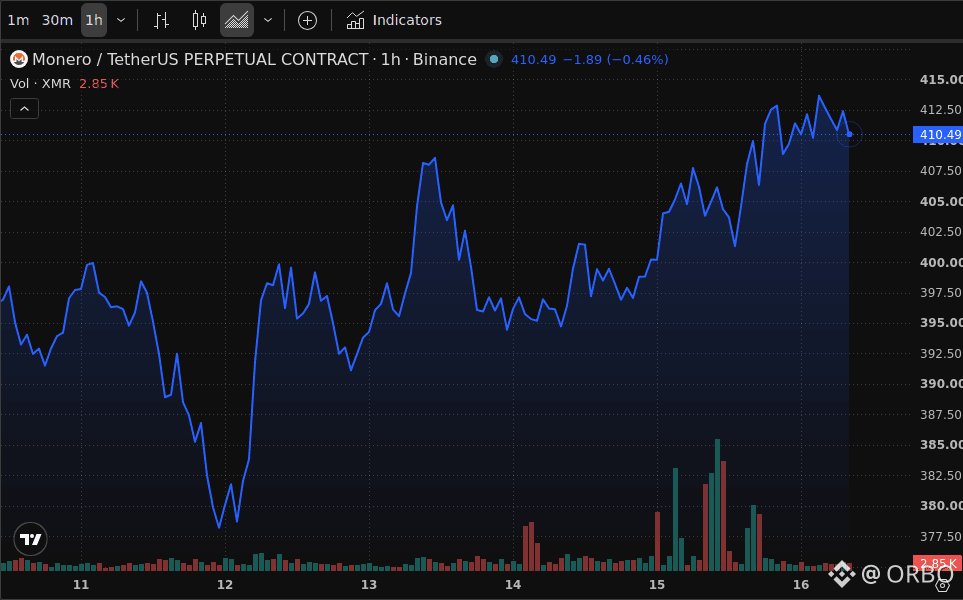
Task: Click the 385.00 price axis label
Action: click(941, 445)
